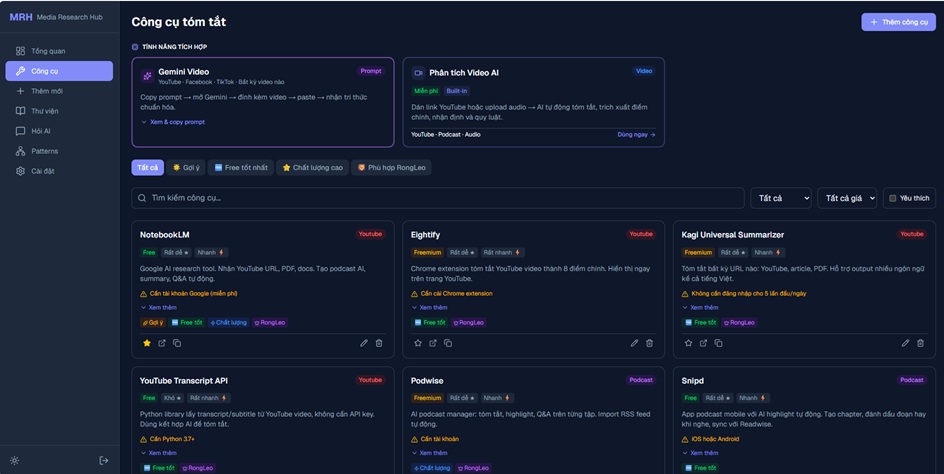Image resolution: width=944 pixels, height=474 pixels.
Task: Expand Xem thêm on Podwise card
Action: click(429, 453)
